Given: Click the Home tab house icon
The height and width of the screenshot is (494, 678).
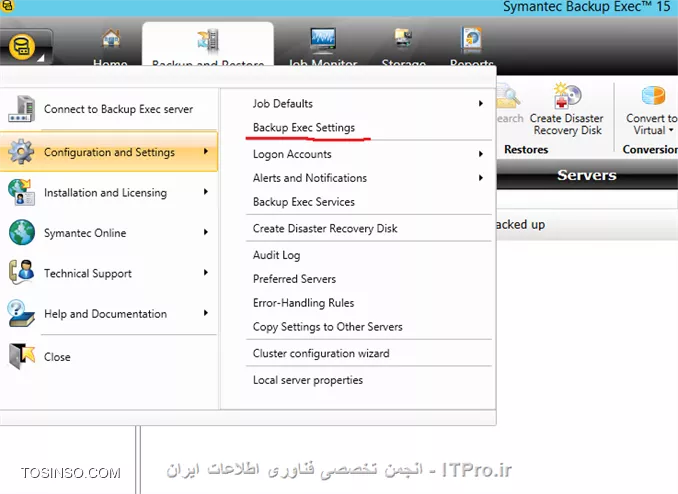Looking at the screenshot, I should (111, 39).
